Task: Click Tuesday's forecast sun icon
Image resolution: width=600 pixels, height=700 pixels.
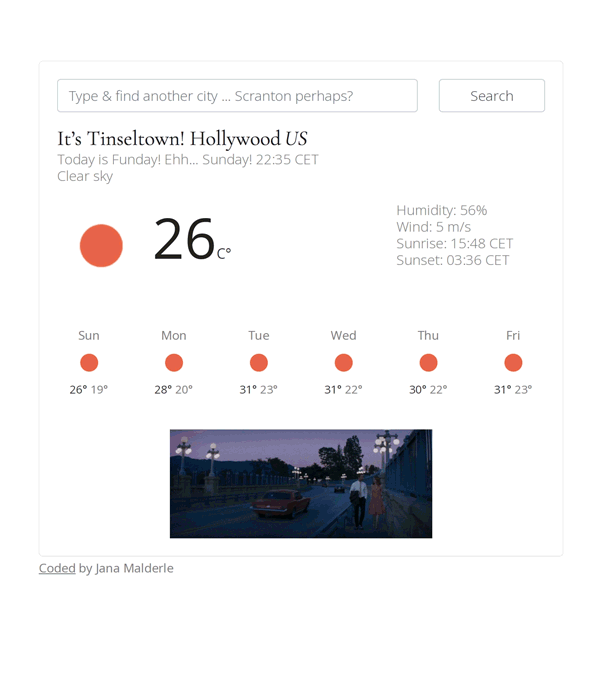Action: coord(259,362)
